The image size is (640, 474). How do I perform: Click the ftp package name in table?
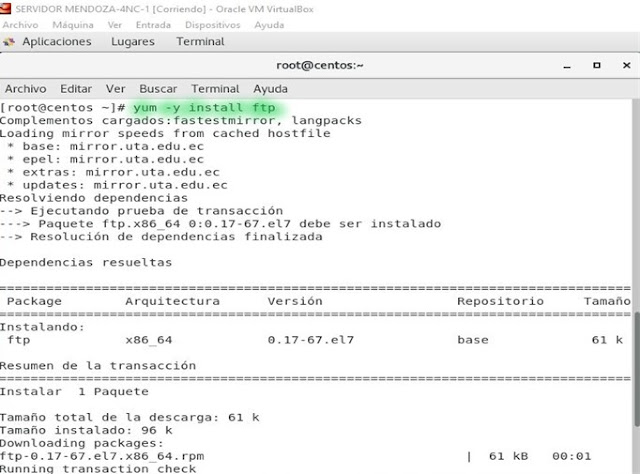tap(18, 340)
